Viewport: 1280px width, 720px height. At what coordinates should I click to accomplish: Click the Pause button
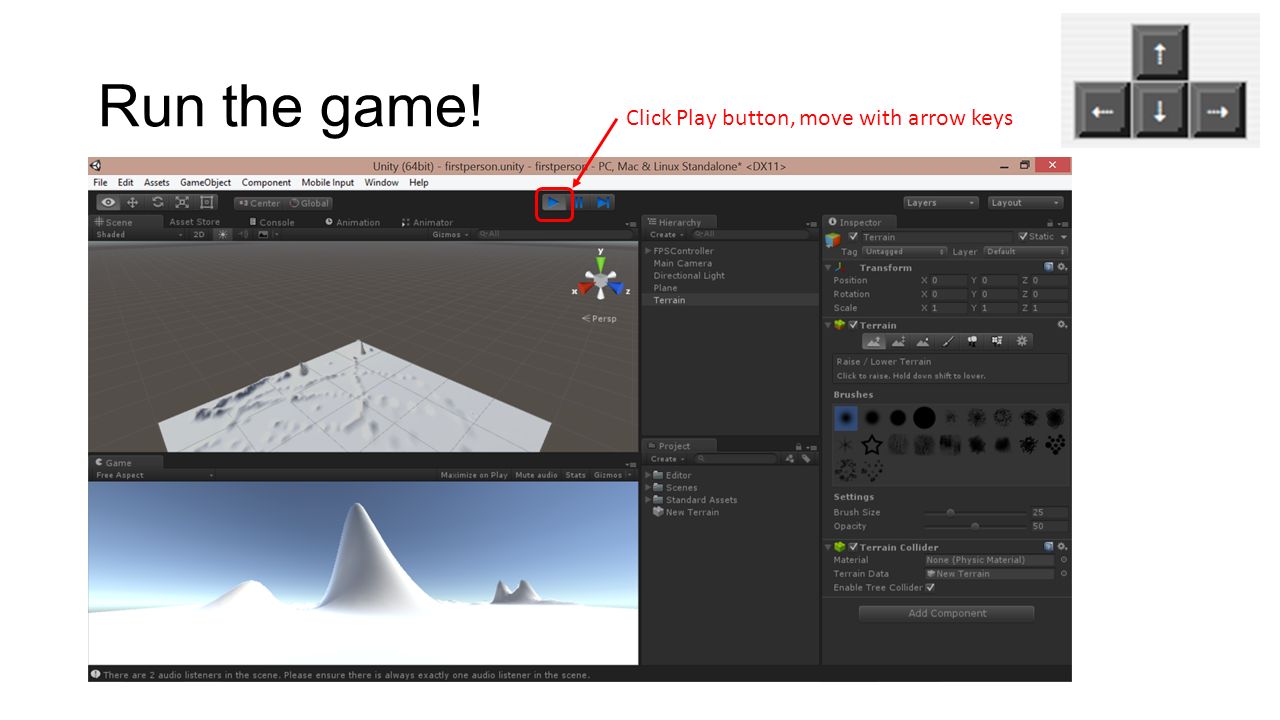[579, 203]
